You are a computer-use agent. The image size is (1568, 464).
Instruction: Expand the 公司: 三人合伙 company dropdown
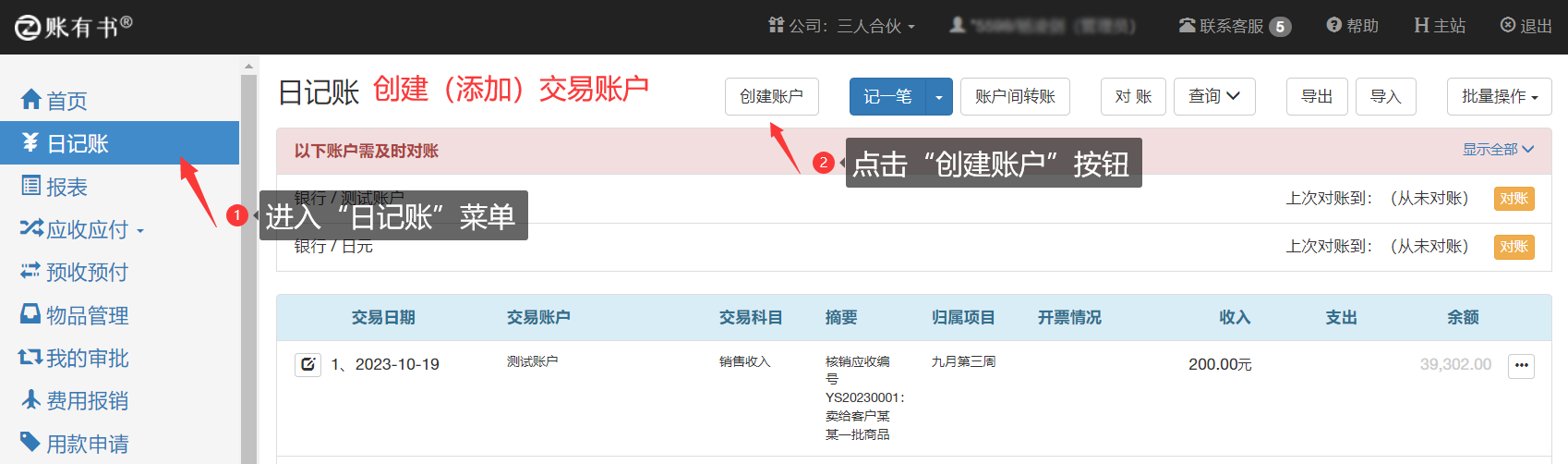point(841,26)
